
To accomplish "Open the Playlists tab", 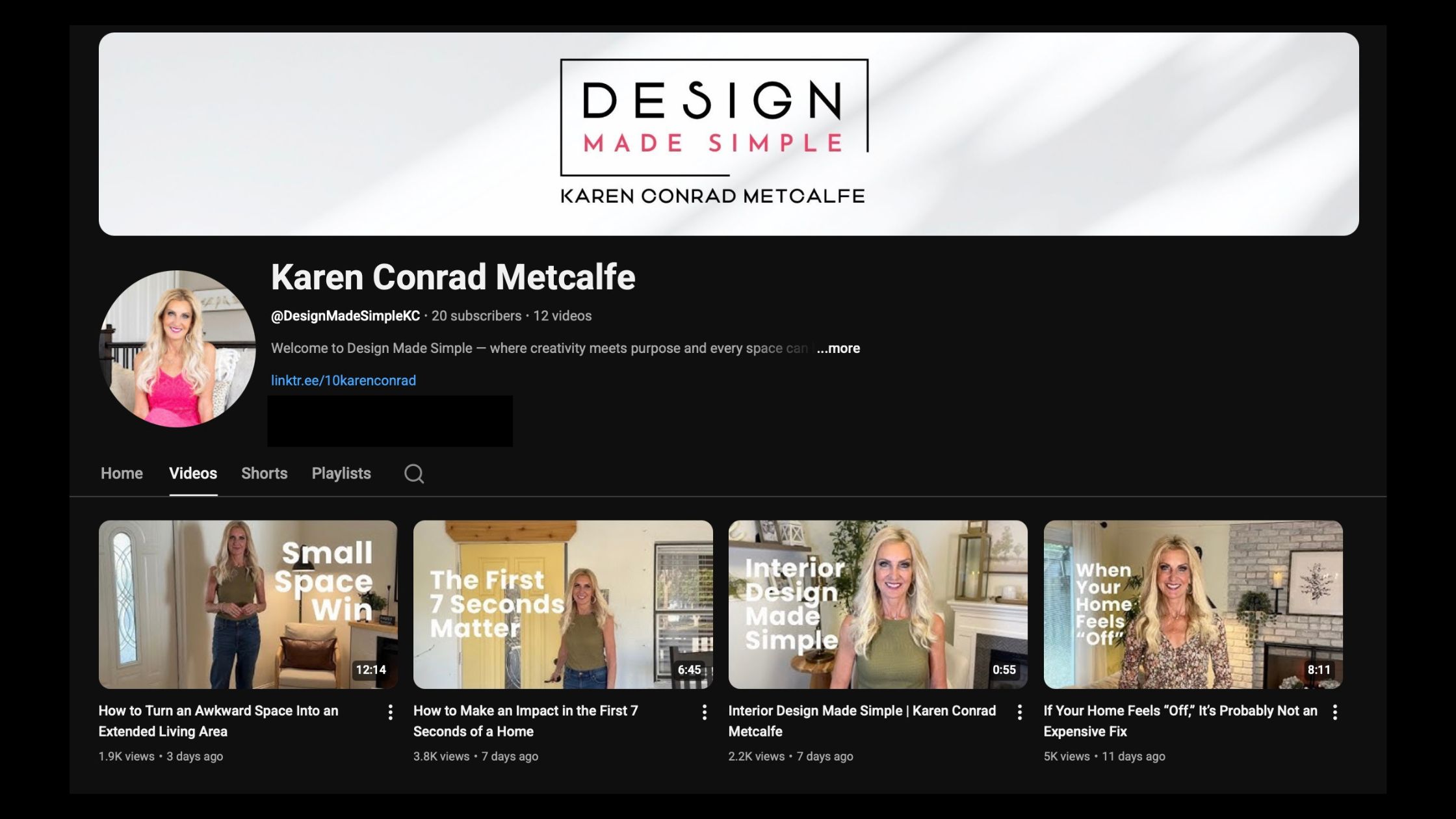I will 341,473.
